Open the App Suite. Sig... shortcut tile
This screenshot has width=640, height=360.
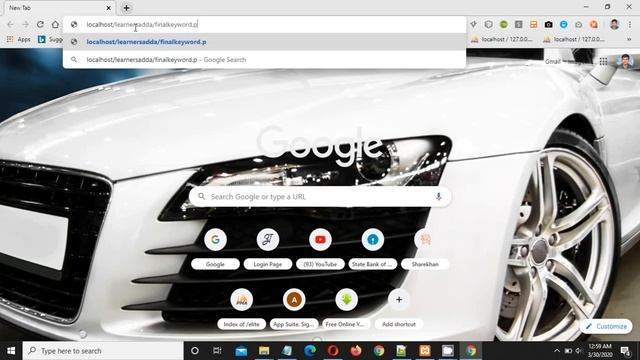(294, 308)
